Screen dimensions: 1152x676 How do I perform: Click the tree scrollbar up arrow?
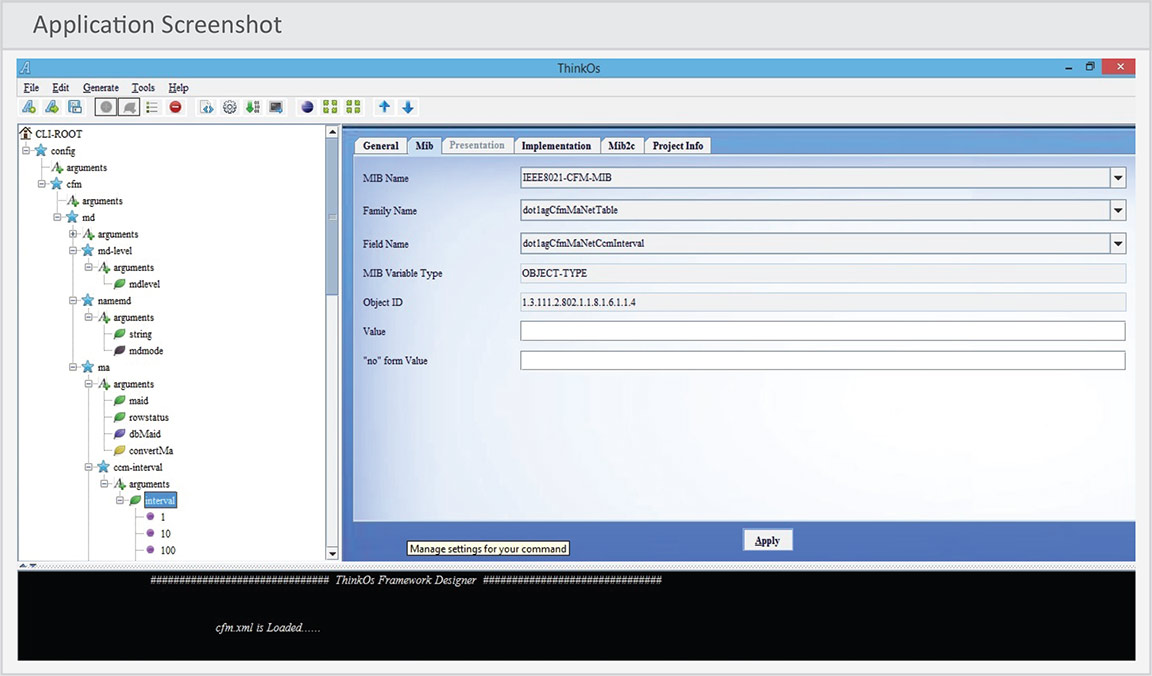coord(332,132)
